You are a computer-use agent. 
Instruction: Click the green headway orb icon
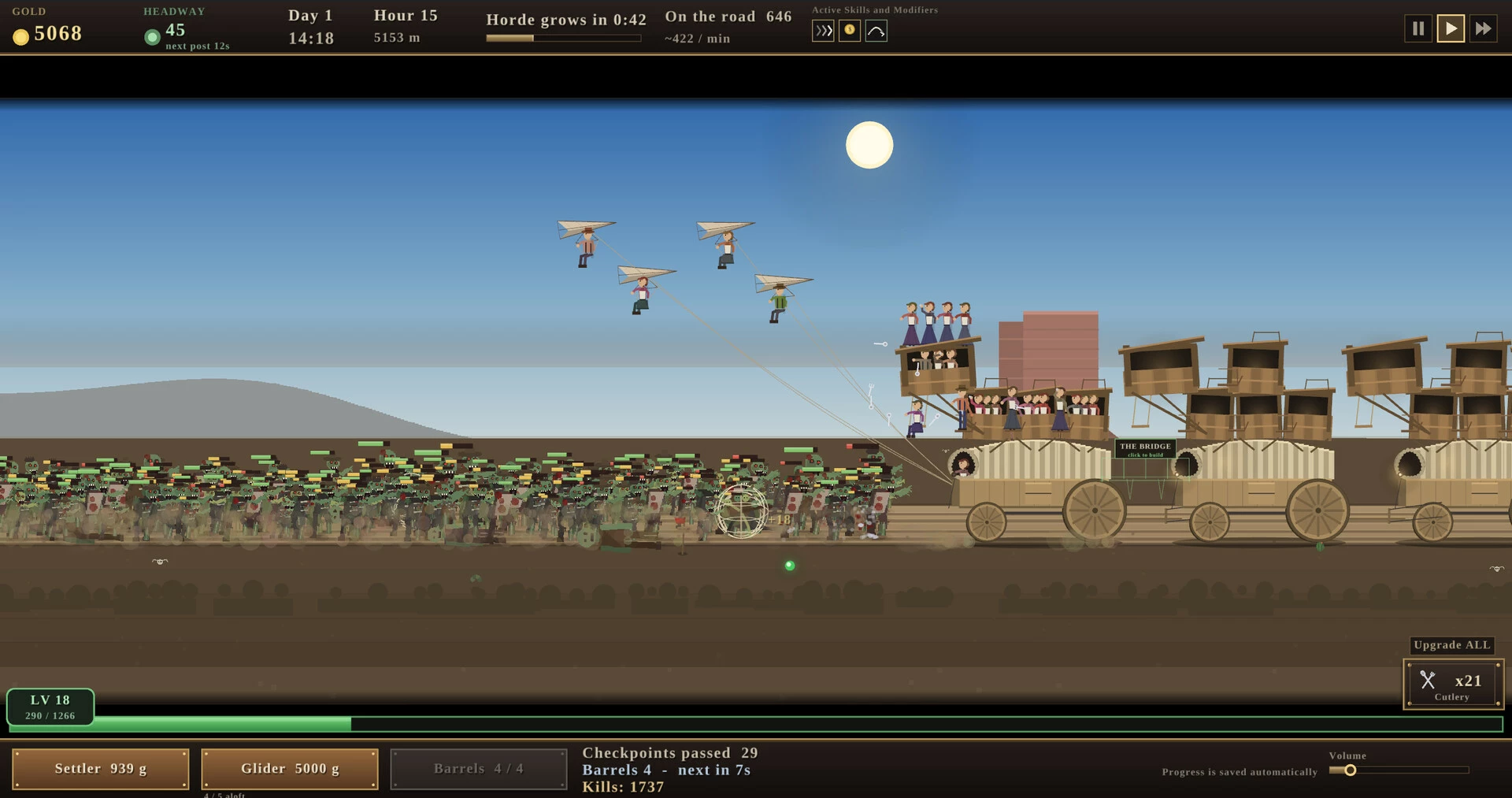pyautogui.click(x=152, y=37)
